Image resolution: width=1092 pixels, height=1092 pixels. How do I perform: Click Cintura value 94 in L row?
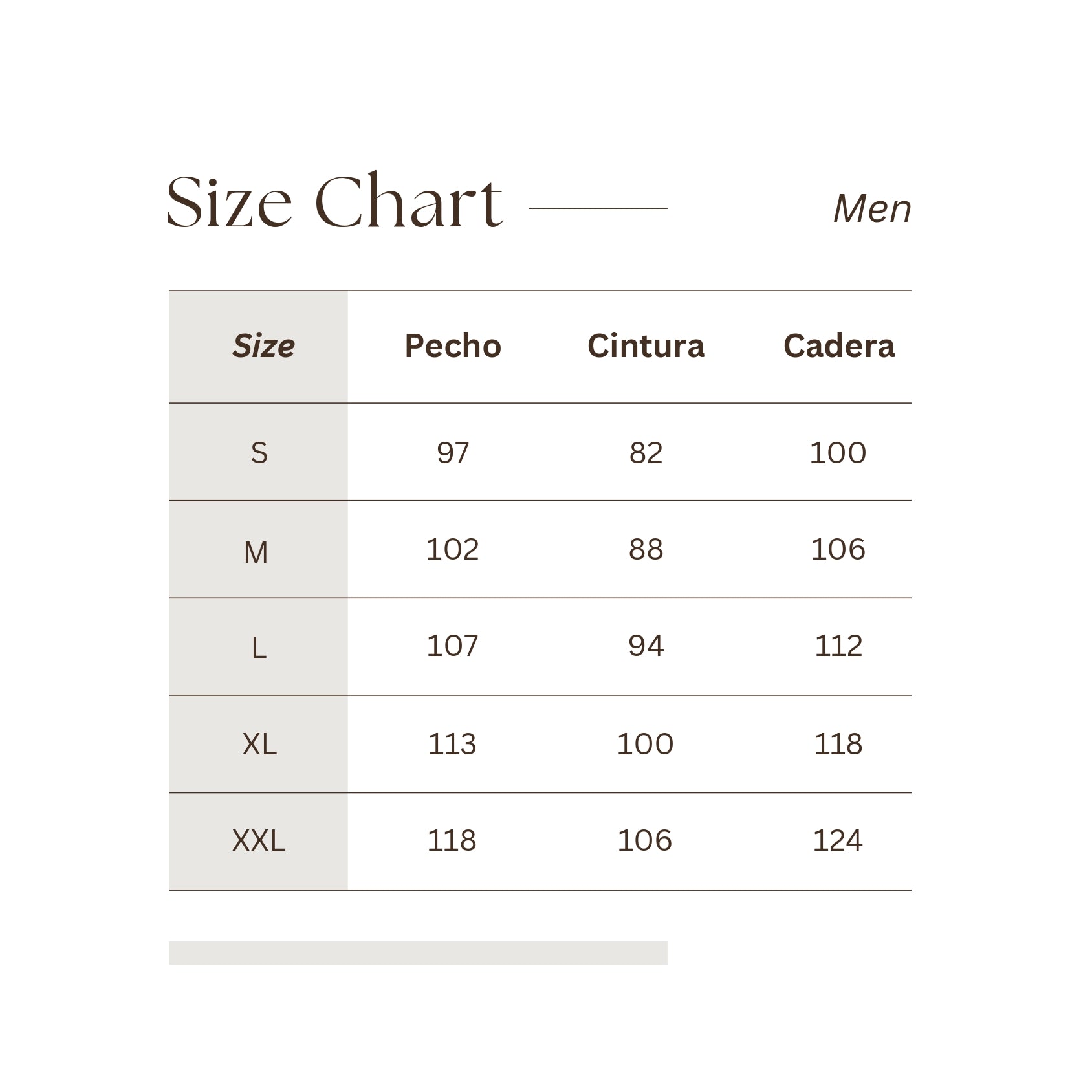click(x=646, y=646)
